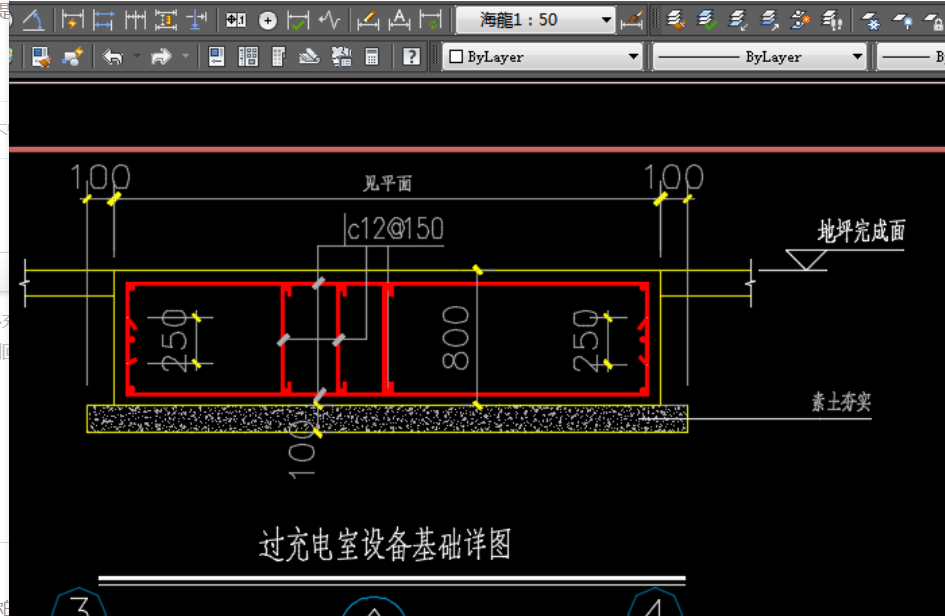Select the Dimension Text Edit tool
945x616 pixels.
(399, 20)
